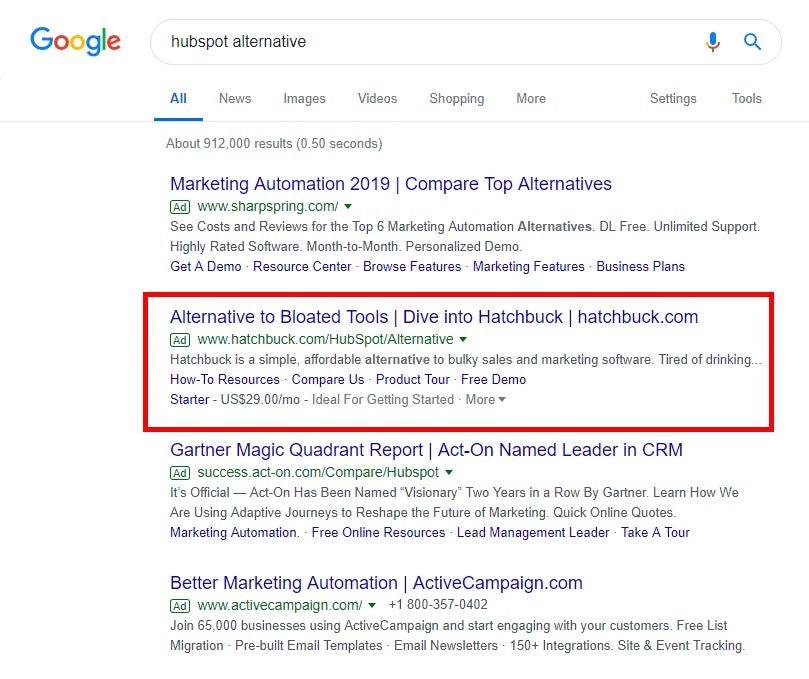
Task: Click the Free Online Resources sitelink
Action: click(x=378, y=532)
